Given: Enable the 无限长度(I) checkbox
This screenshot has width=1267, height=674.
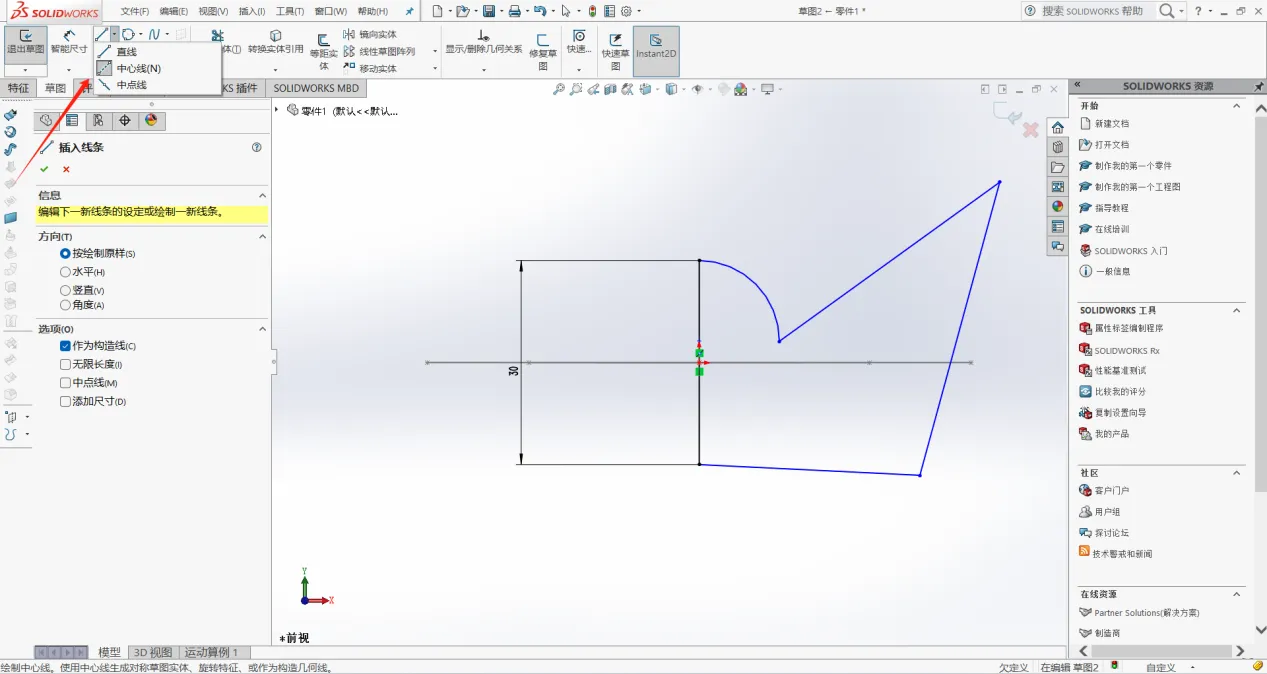Looking at the screenshot, I should [x=66, y=365].
